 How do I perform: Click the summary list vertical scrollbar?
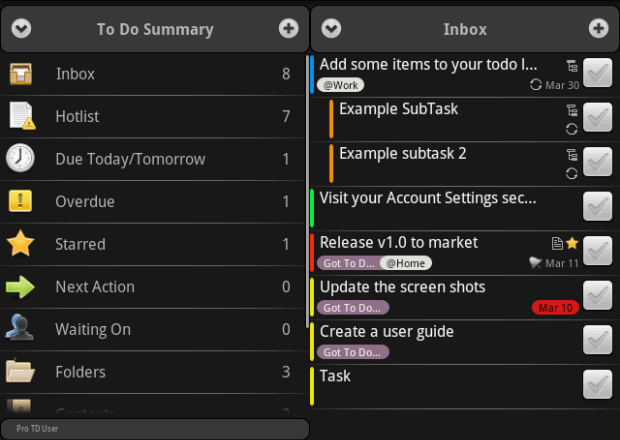[x=308, y=191]
